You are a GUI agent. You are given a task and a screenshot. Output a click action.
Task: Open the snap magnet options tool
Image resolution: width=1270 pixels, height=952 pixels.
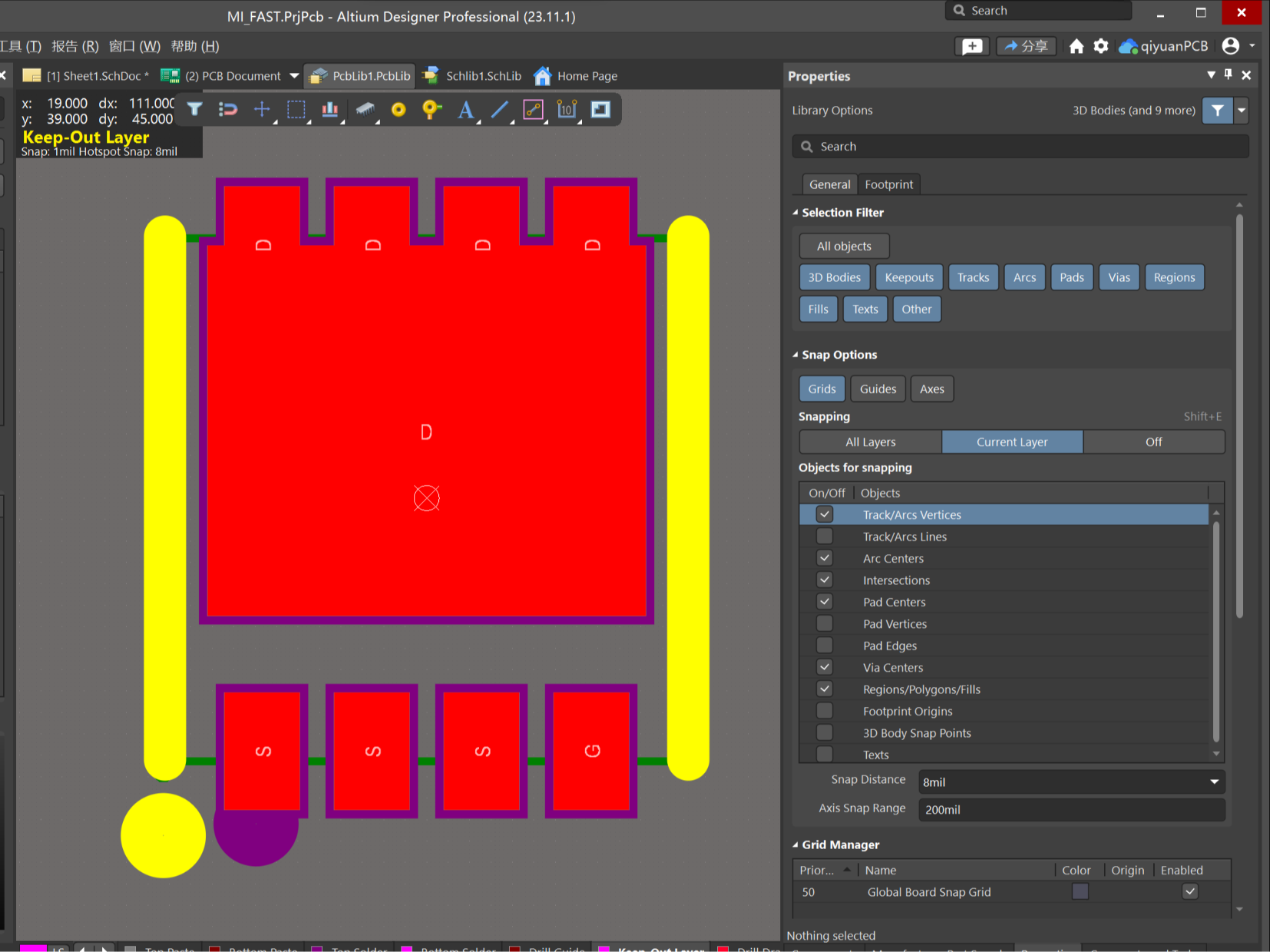click(x=228, y=109)
